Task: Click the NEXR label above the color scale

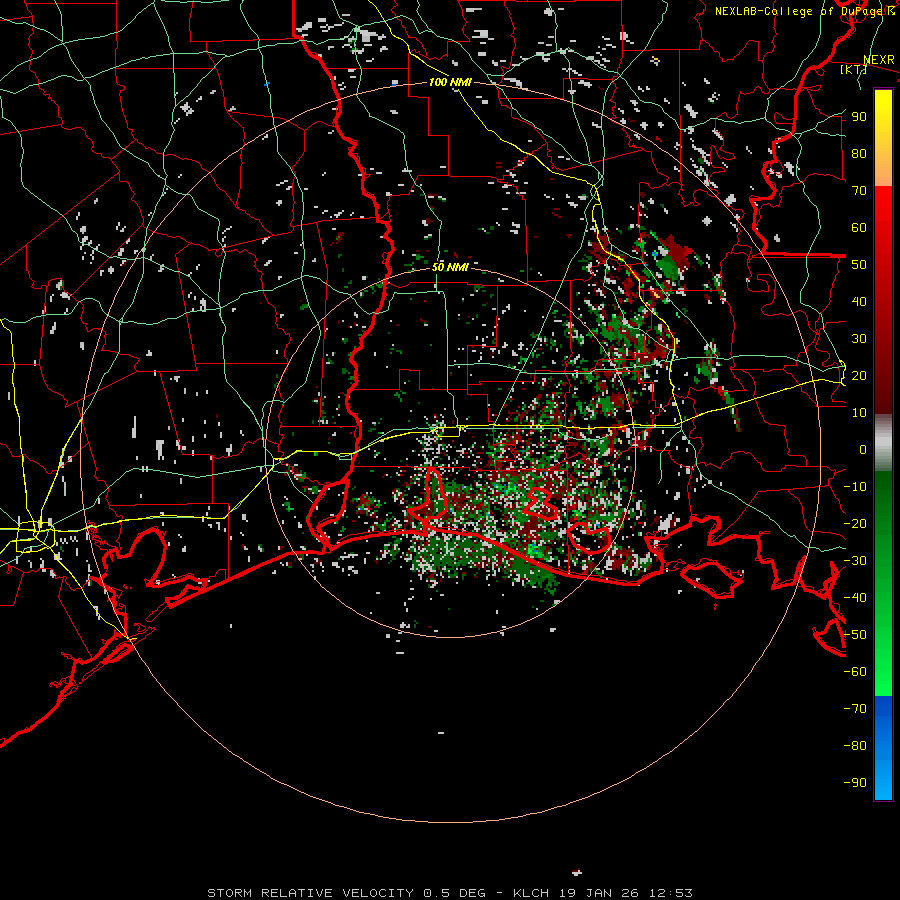Action: coord(879,60)
